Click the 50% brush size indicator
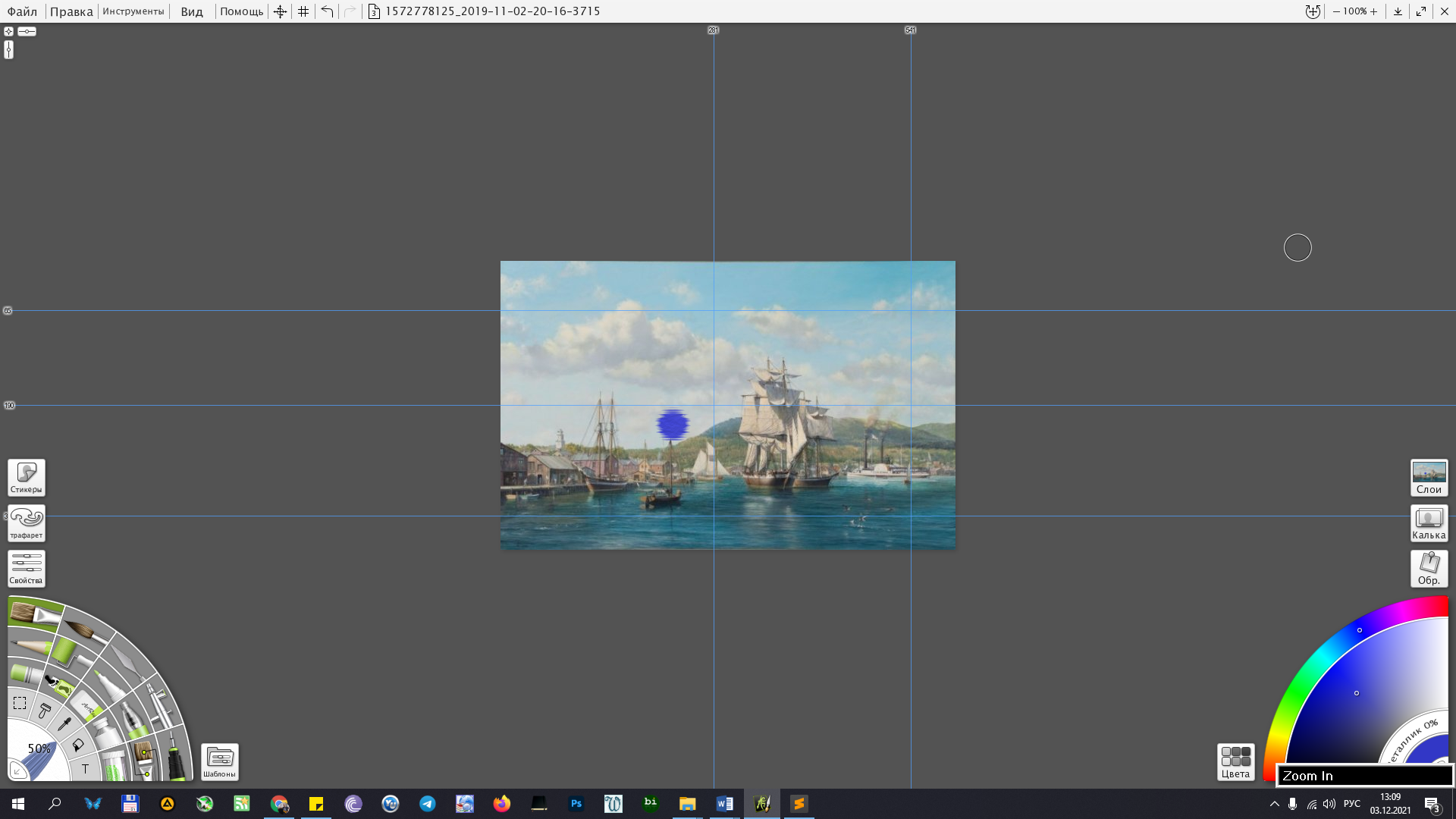This screenshot has height=819, width=1456. click(x=39, y=748)
